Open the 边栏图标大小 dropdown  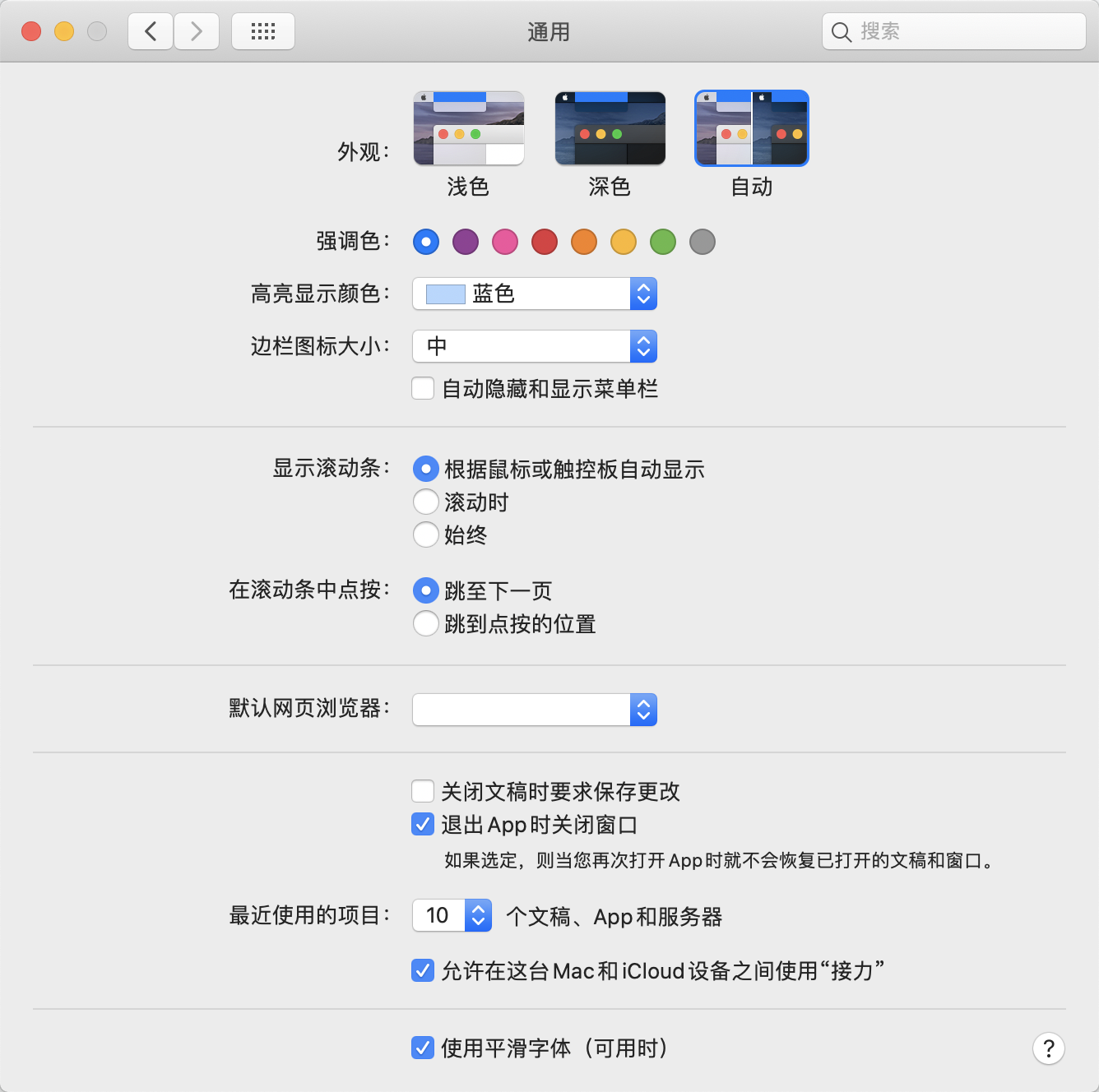pos(535,346)
